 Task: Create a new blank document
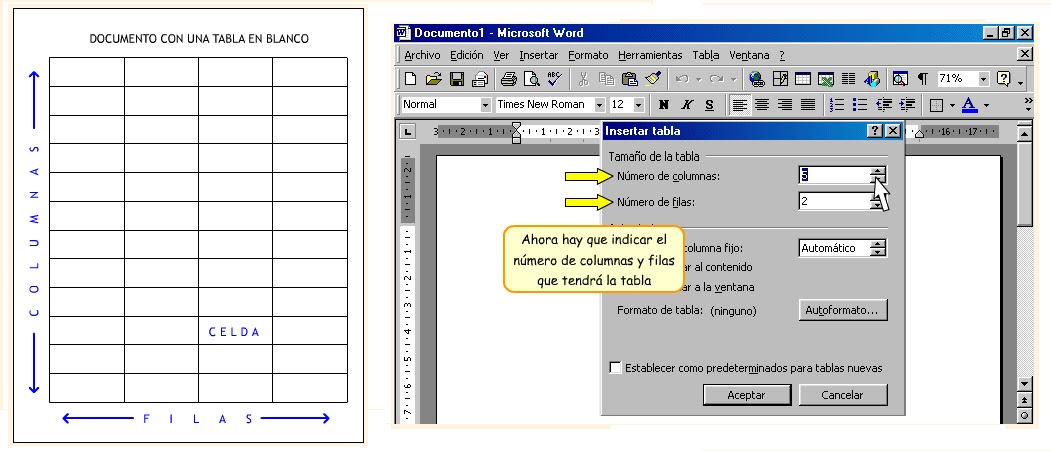point(410,79)
